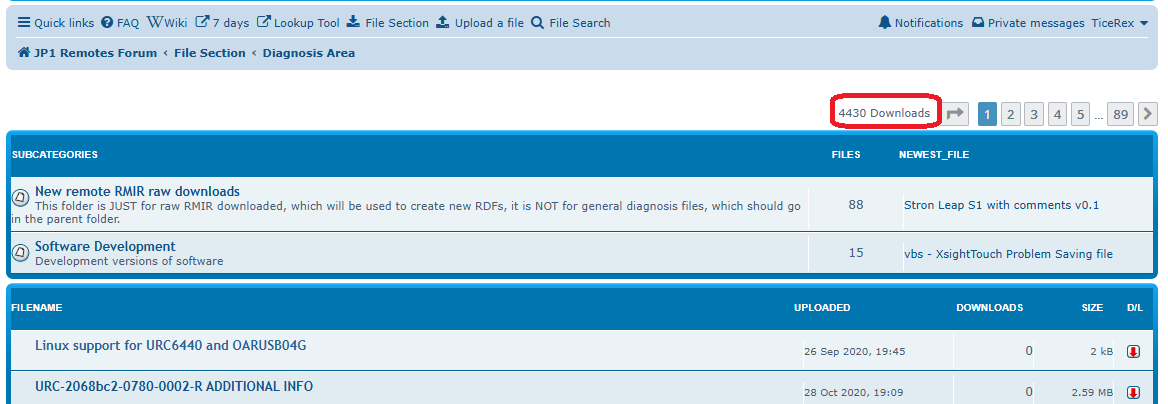This screenshot has width=1168, height=404.
Task: Launch the Lookup Tool
Action: (298, 23)
